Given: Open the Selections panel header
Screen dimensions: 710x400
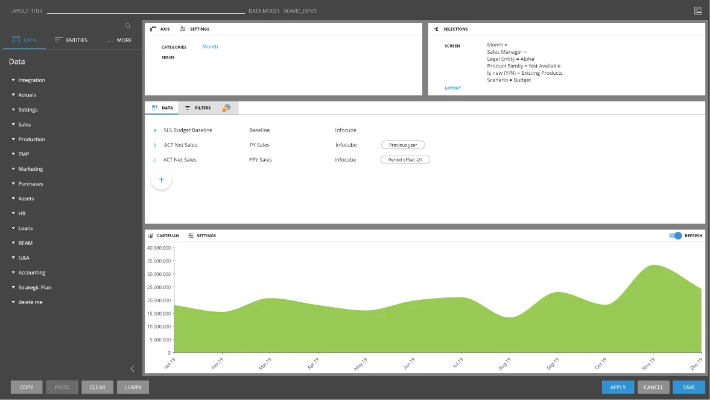Looking at the screenshot, I should tap(453, 29).
